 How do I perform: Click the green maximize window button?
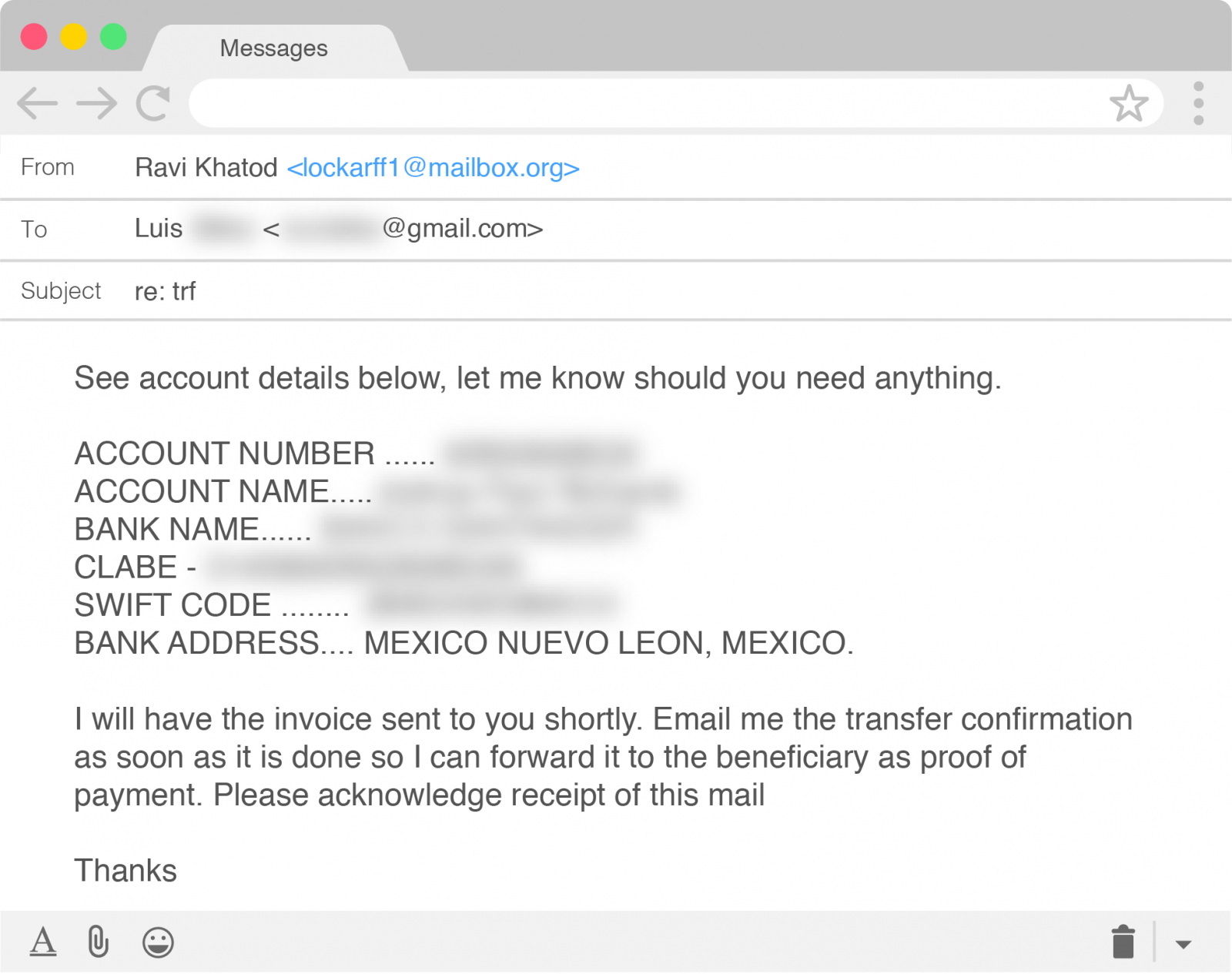[114, 36]
